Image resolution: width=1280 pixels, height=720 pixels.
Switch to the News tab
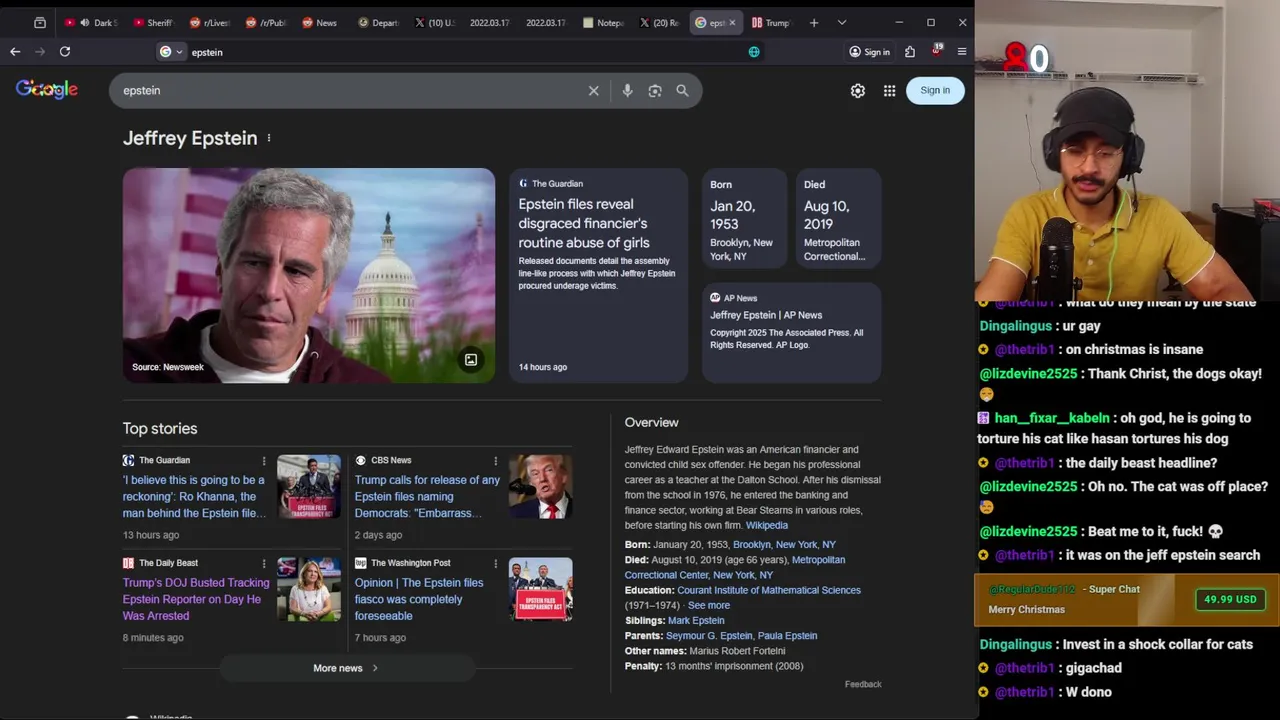tap(320, 22)
